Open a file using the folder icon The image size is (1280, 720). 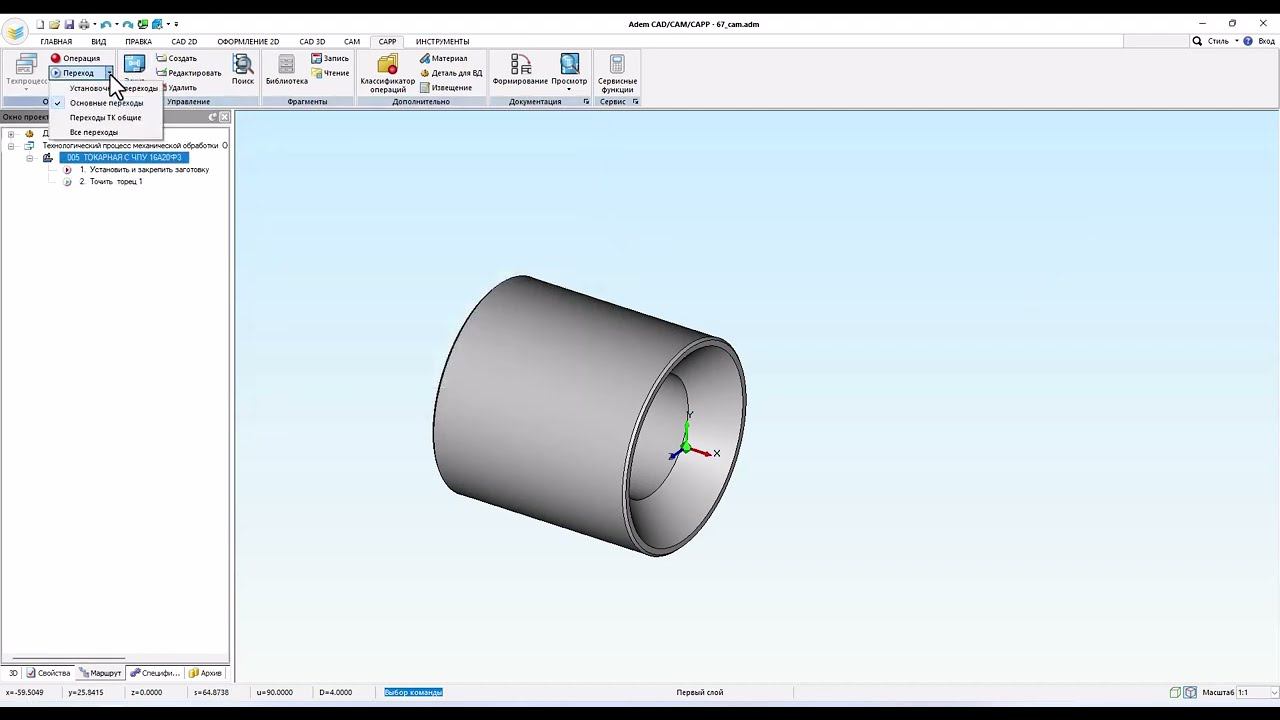coord(55,24)
